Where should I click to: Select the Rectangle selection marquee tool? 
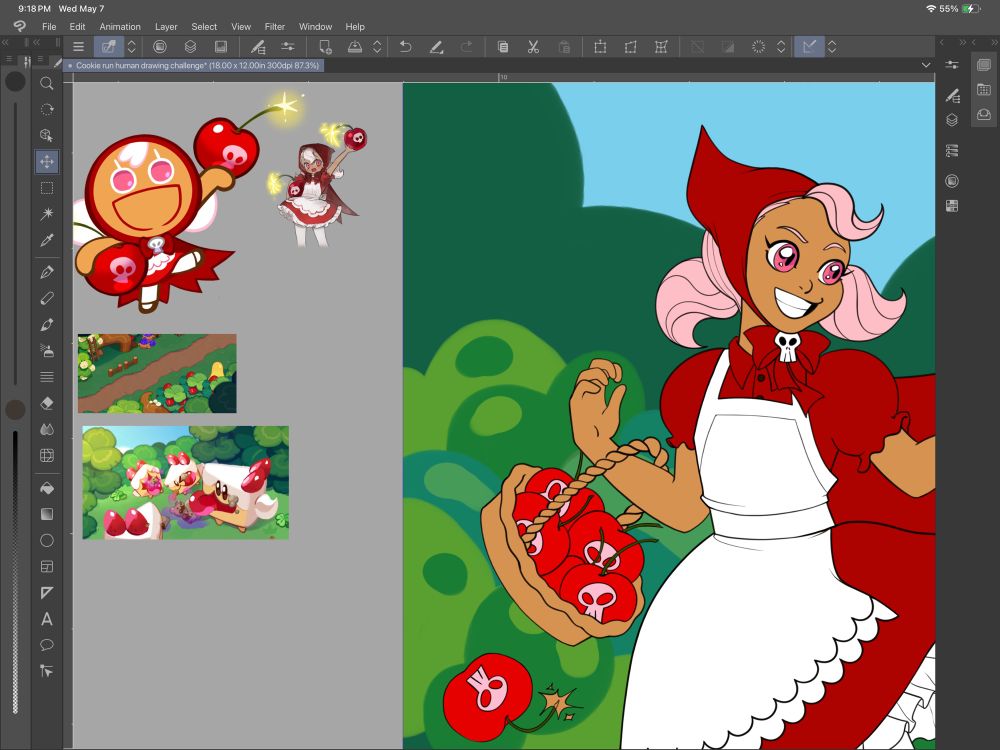point(47,188)
